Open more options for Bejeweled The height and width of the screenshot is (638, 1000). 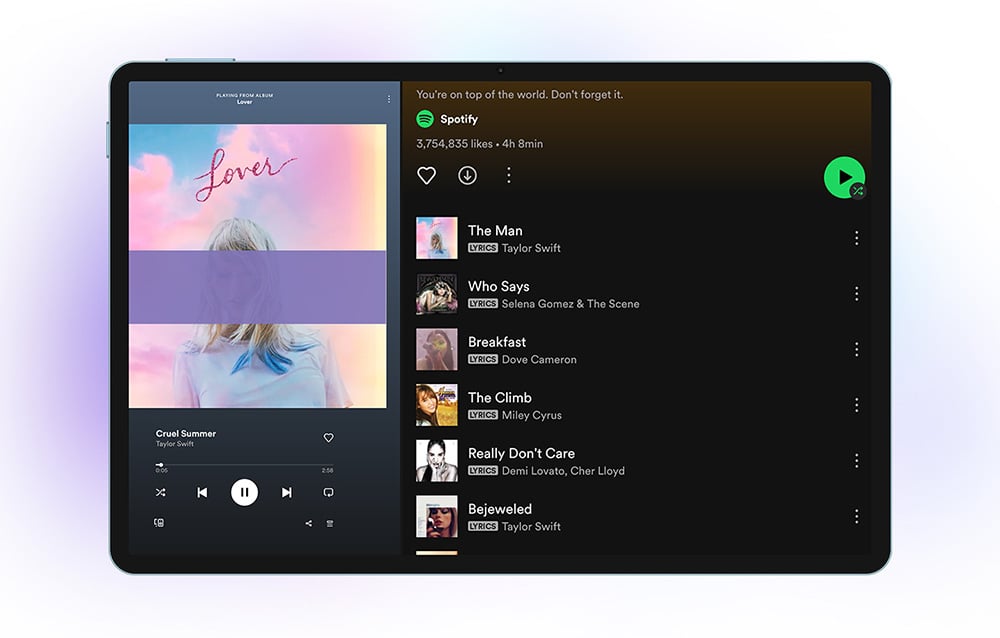click(x=856, y=516)
